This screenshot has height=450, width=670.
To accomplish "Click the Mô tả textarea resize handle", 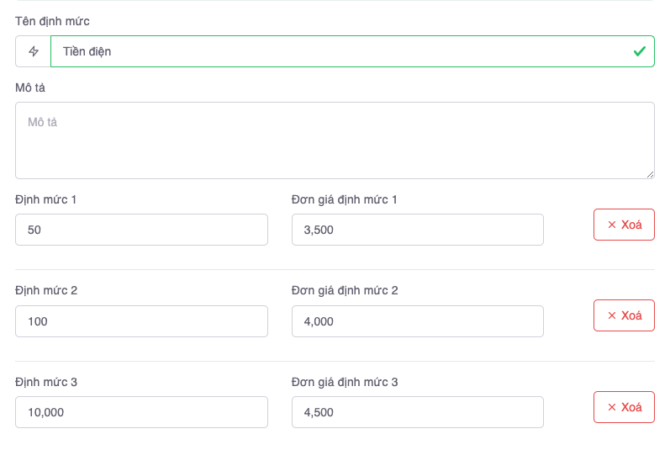I will (x=650, y=174).
